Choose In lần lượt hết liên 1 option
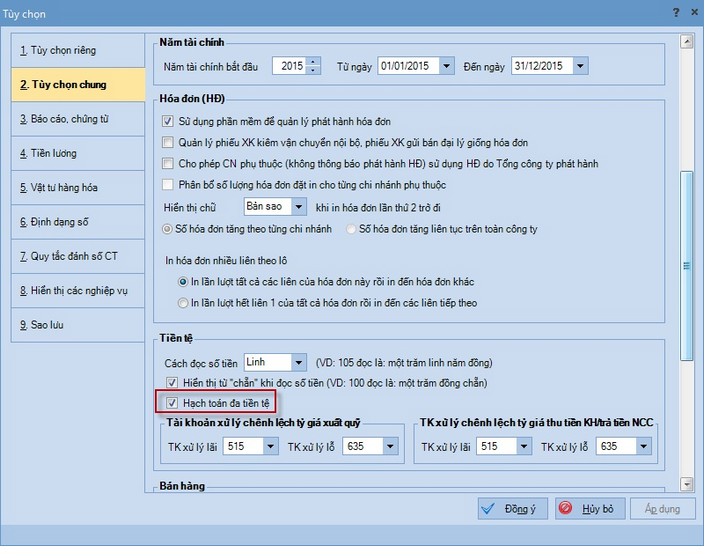704x546 pixels. coord(183,303)
